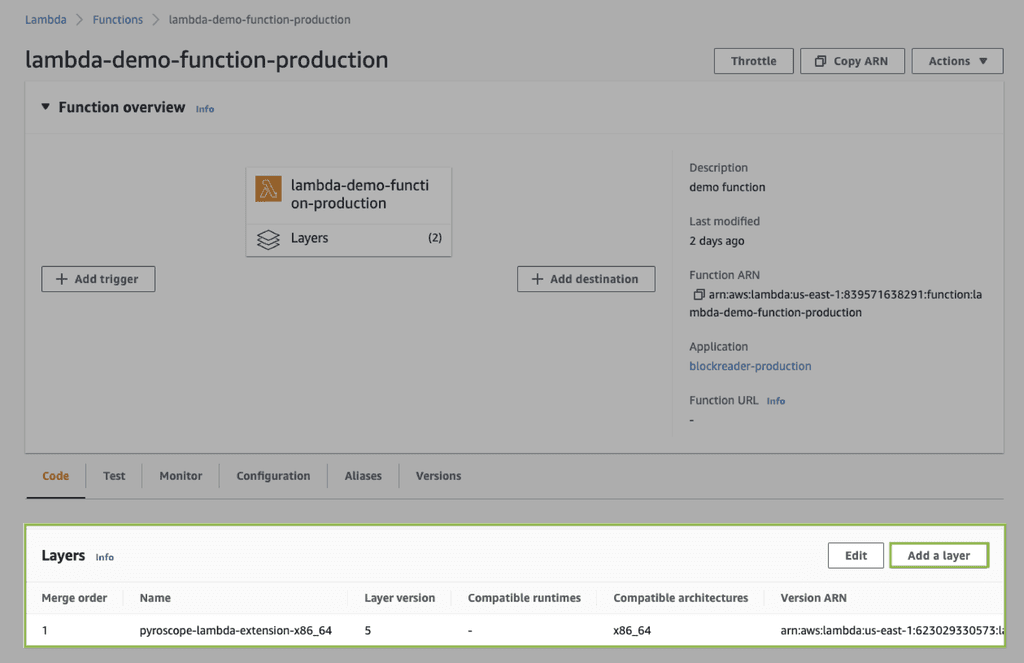Select the Configuration tab
Viewport: 1024px width, 663px height.
coord(273,476)
